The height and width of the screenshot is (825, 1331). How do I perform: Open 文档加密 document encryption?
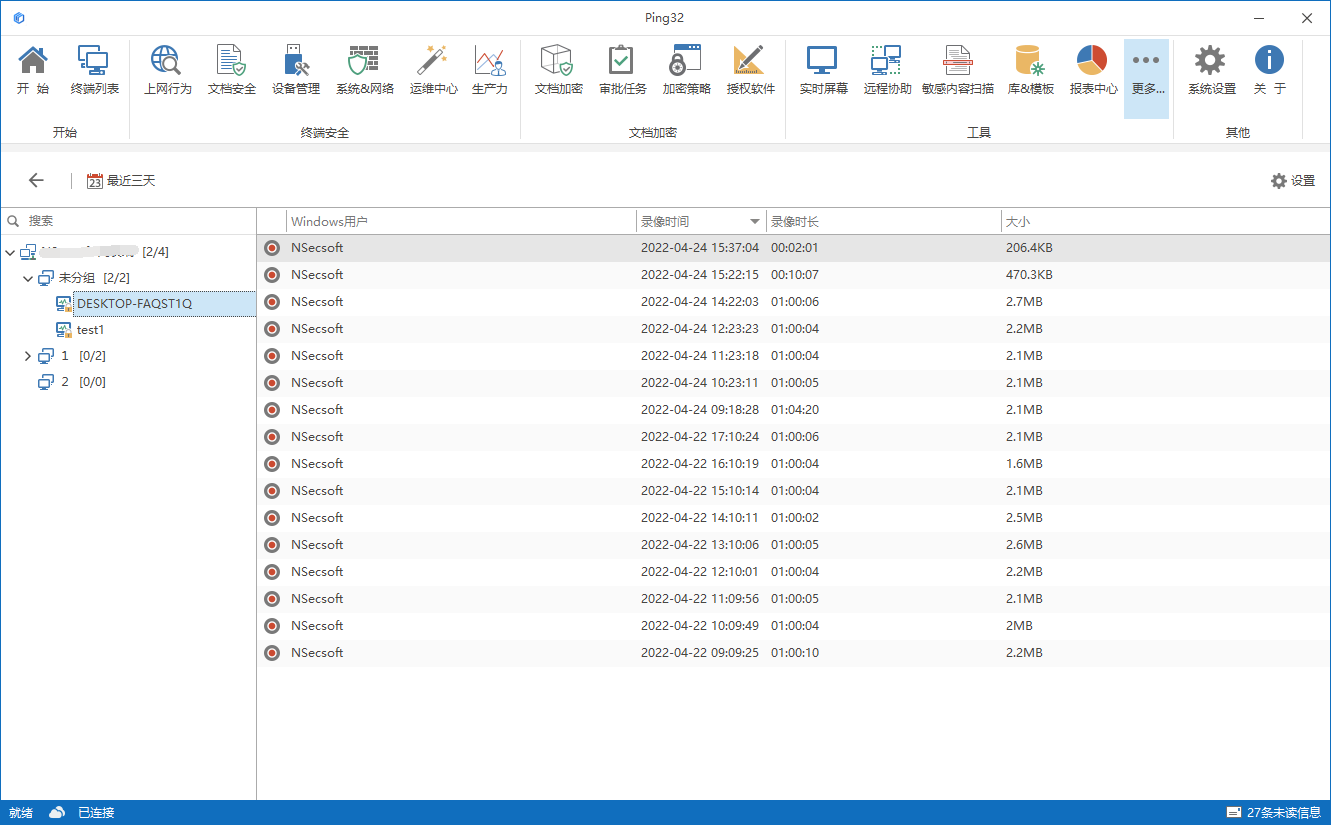tap(558, 70)
